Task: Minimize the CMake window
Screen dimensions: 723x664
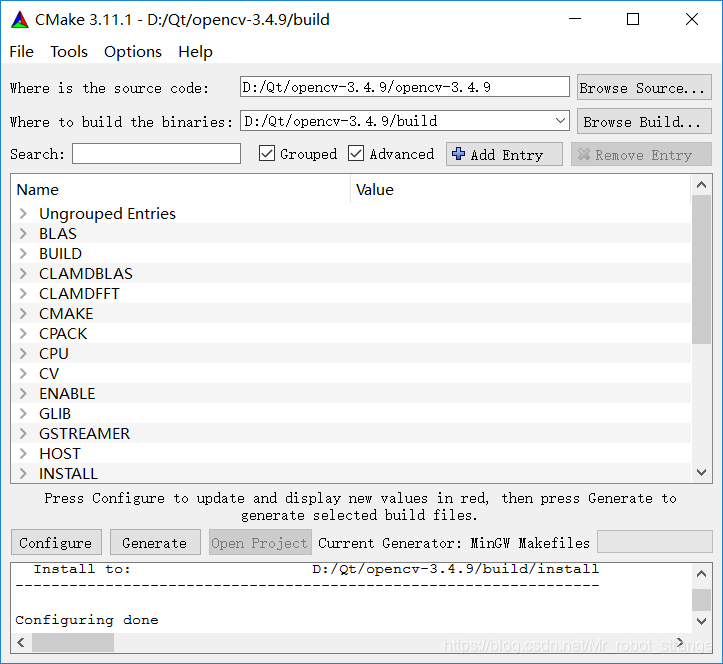Action: click(575, 19)
